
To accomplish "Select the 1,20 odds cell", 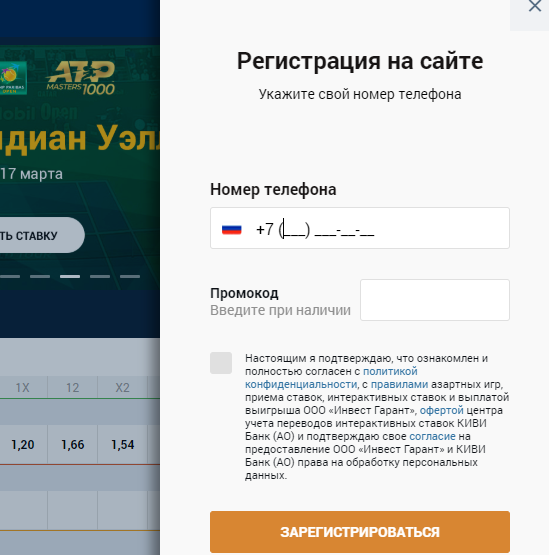I will click(23, 444).
